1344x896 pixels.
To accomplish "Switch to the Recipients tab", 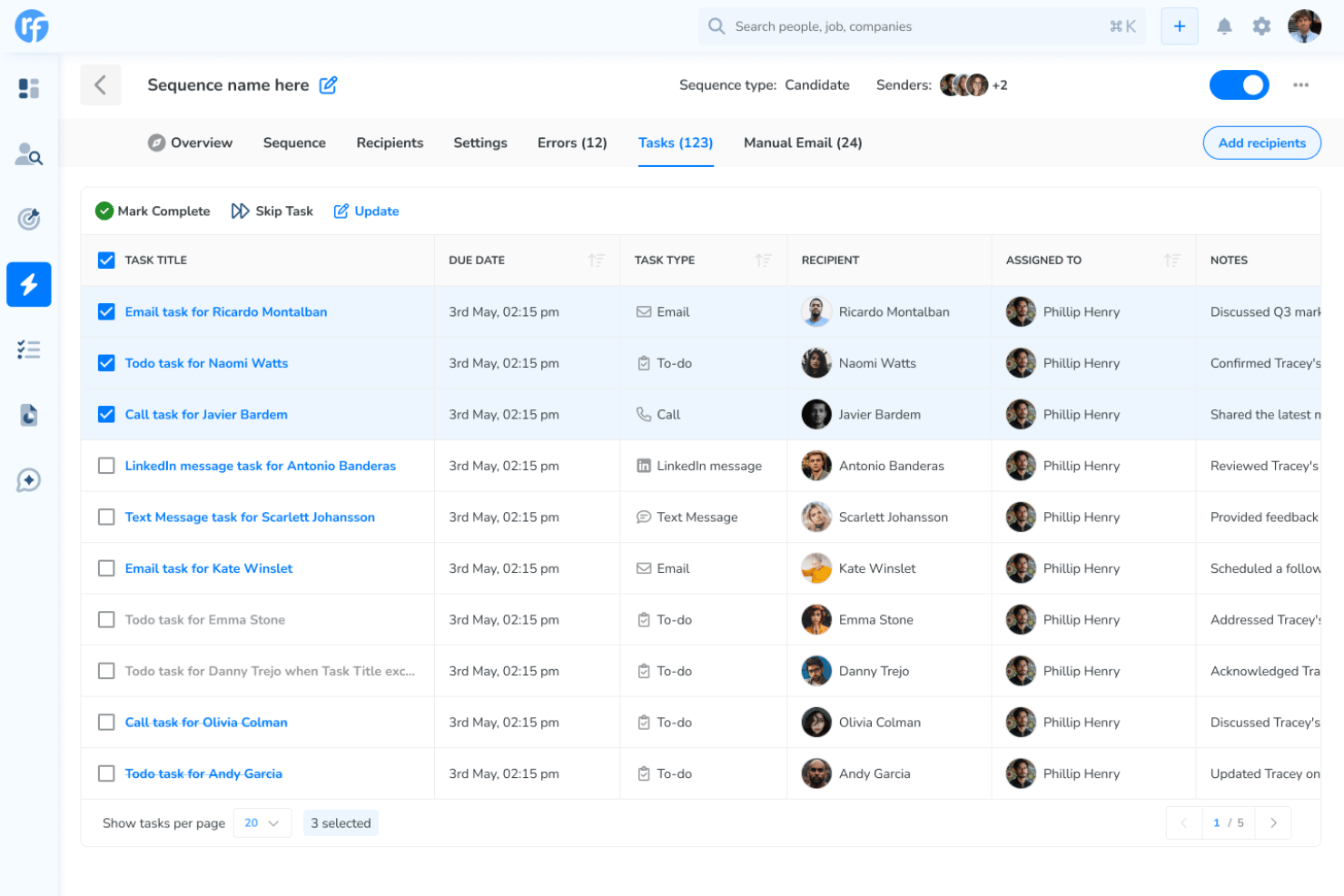I will (390, 143).
